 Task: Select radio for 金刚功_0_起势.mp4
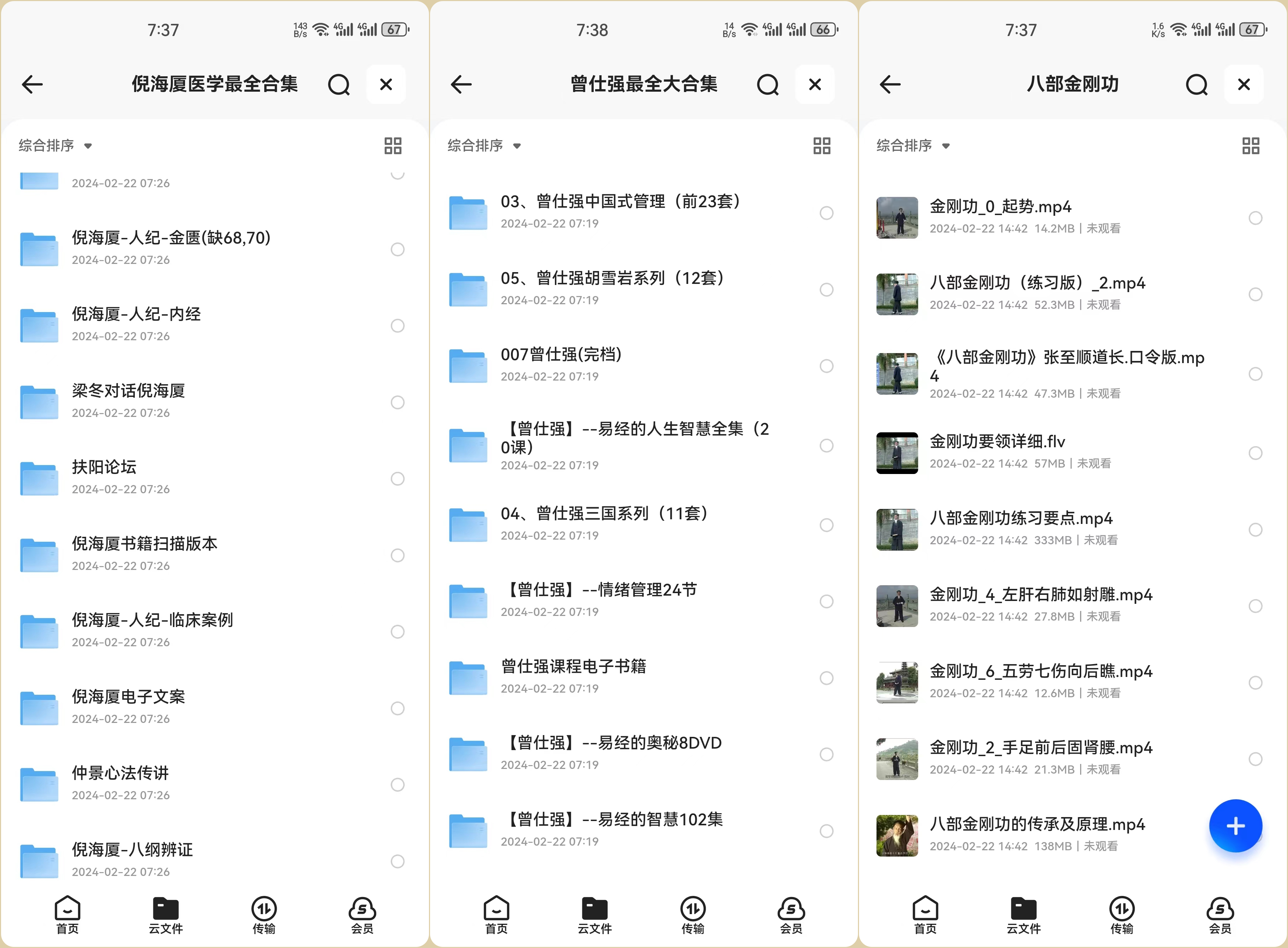[x=1256, y=218]
